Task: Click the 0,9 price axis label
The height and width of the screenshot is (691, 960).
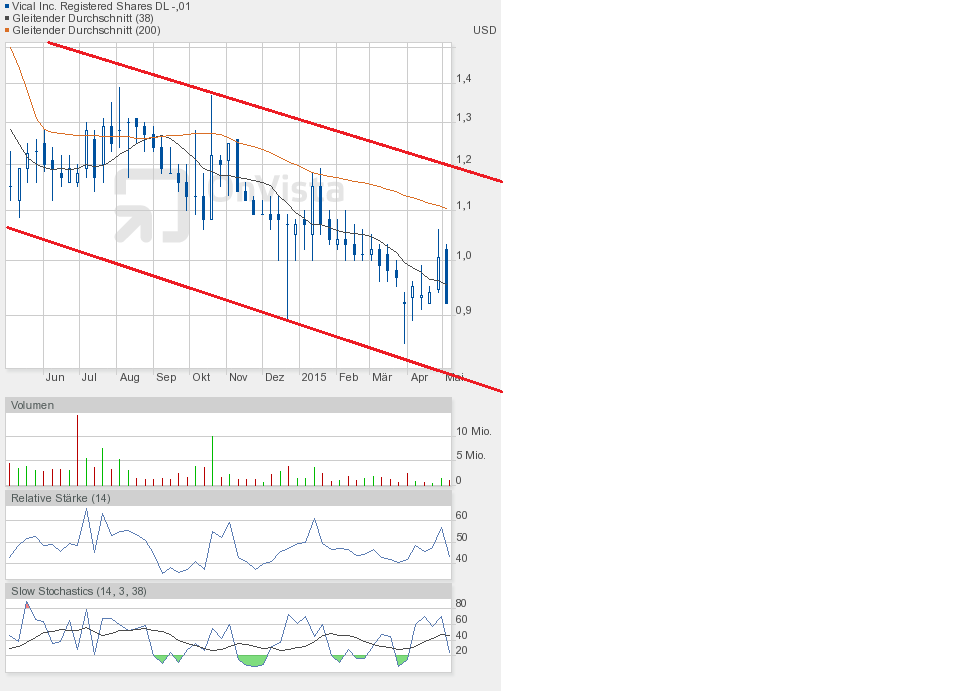Action: pos(464,310)
